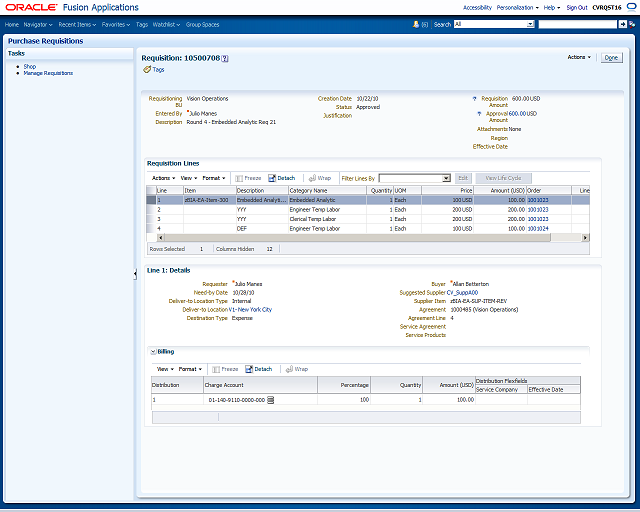Open order 1001023 link in line 2
640x512 pixels.
tap(538, 210)
